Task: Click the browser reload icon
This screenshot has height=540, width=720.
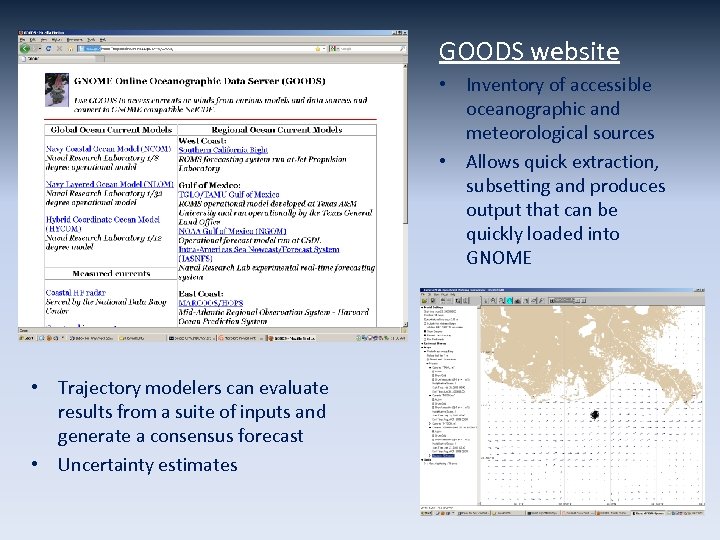Action: pyautogui.click(x=49, y=48)
